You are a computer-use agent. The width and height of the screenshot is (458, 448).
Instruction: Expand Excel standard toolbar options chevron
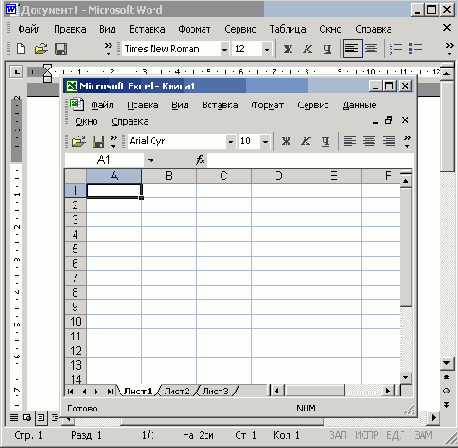click(114, 141)
